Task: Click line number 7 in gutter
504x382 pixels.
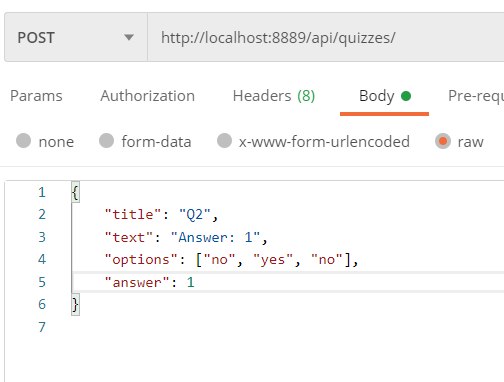Action: [x=42, y=327]
